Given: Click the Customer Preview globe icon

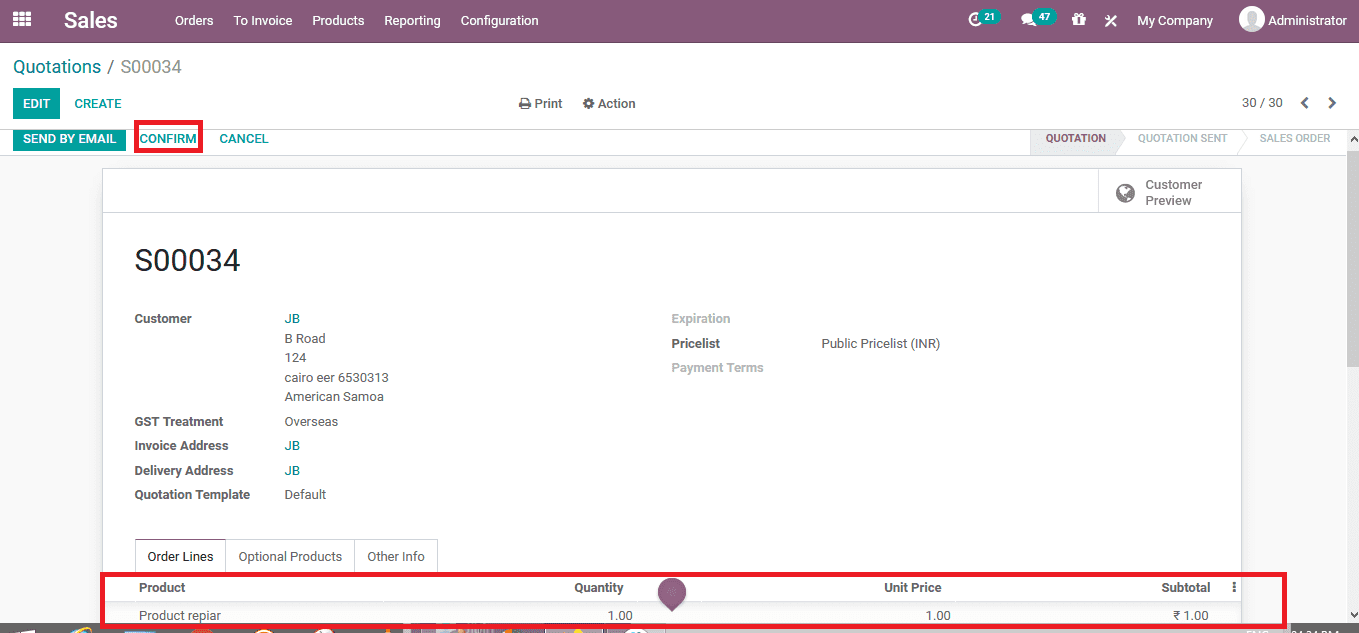Looking at the screenshot, I should point(1125,193).
